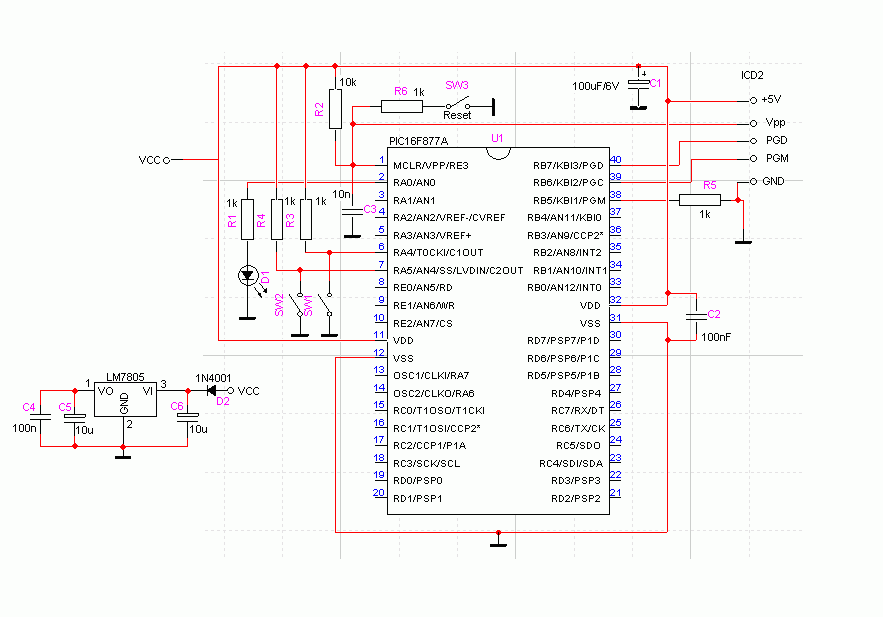Click the R4 resistor label
The width and height of the screenshot is (883, 617).
coord(261,220)
